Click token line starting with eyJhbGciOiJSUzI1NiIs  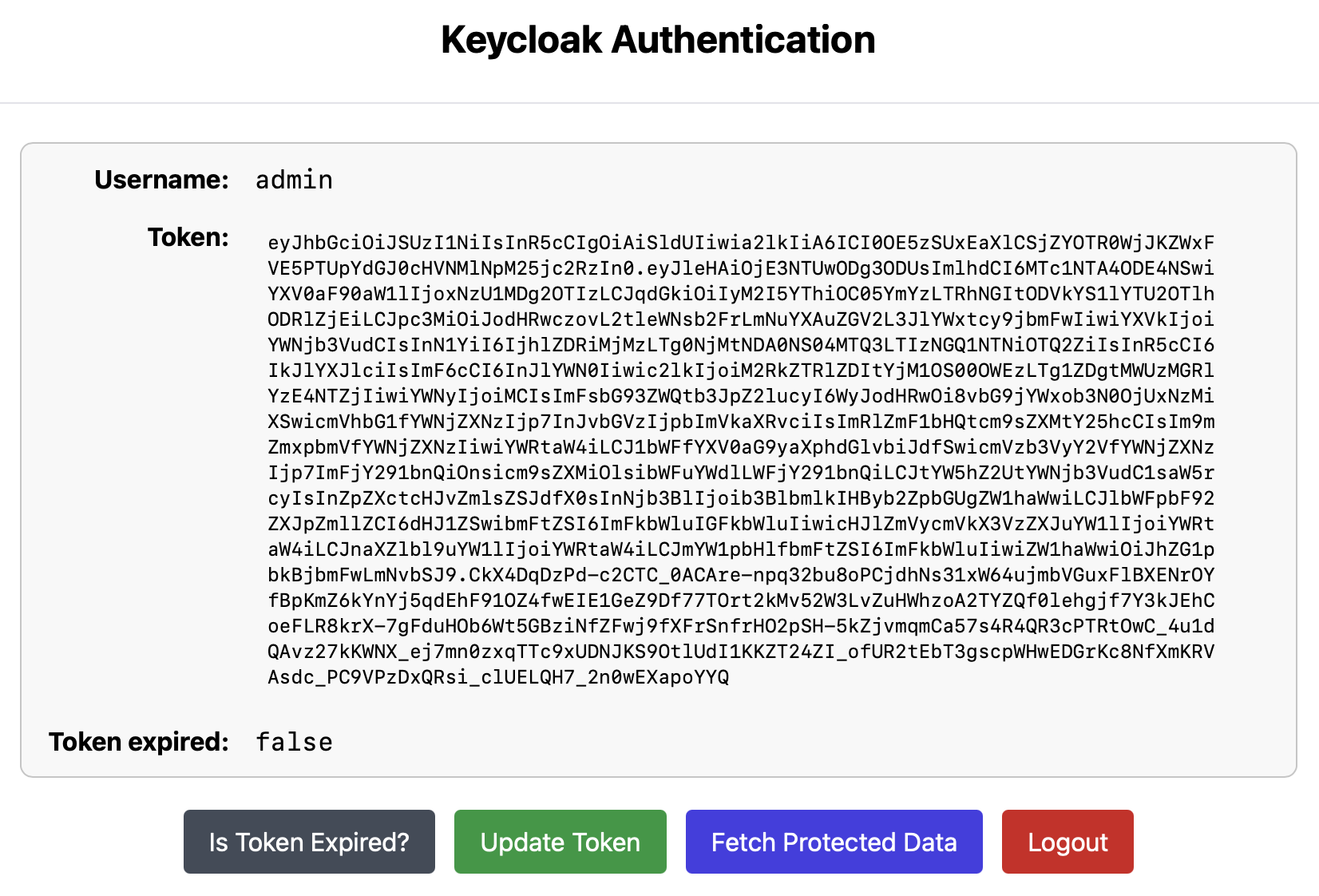tap(741, 243)
